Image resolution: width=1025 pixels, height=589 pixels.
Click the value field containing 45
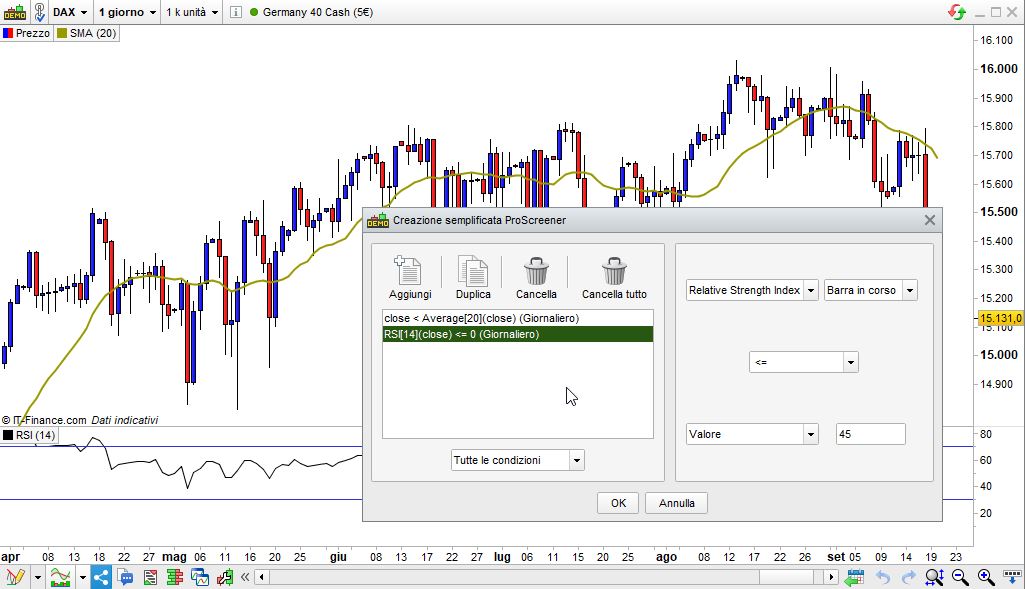[871, 434]
